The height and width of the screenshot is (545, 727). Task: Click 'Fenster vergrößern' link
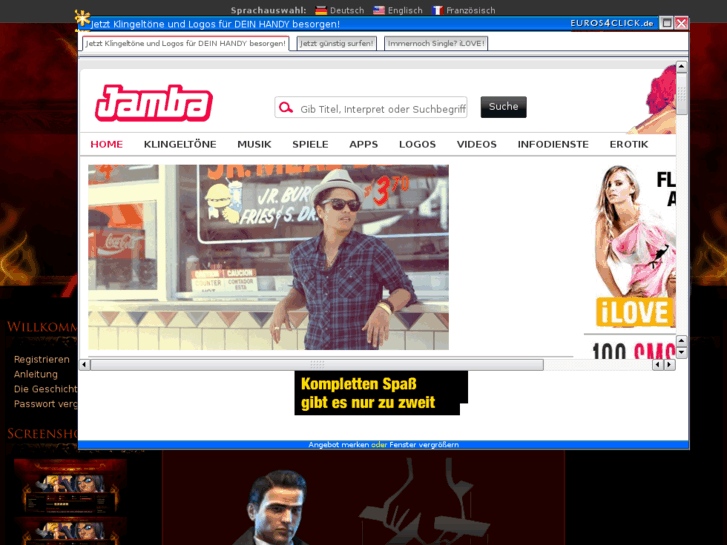click(x=424, y=444)
